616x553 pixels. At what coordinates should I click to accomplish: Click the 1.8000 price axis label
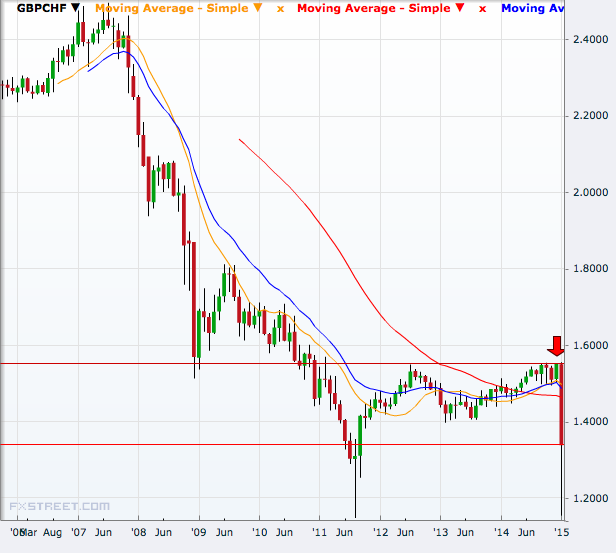pyautogui.click(x=590, y=269)
